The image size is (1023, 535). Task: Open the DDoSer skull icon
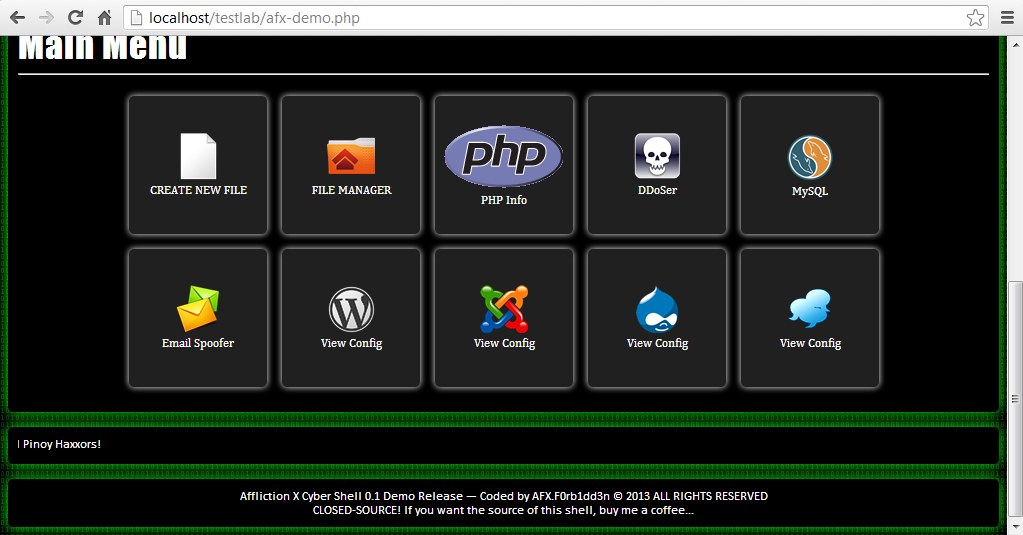point(657,156)
